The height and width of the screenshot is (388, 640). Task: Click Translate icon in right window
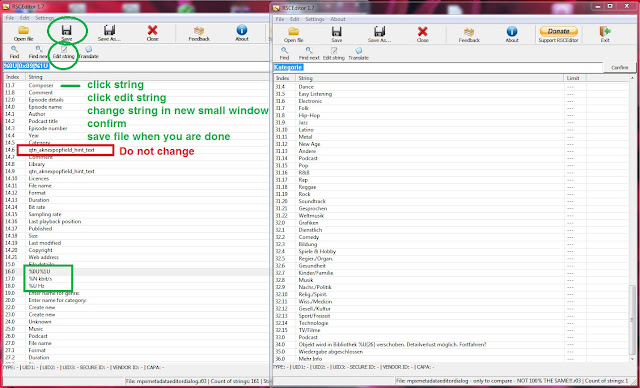tap(359, 53)
